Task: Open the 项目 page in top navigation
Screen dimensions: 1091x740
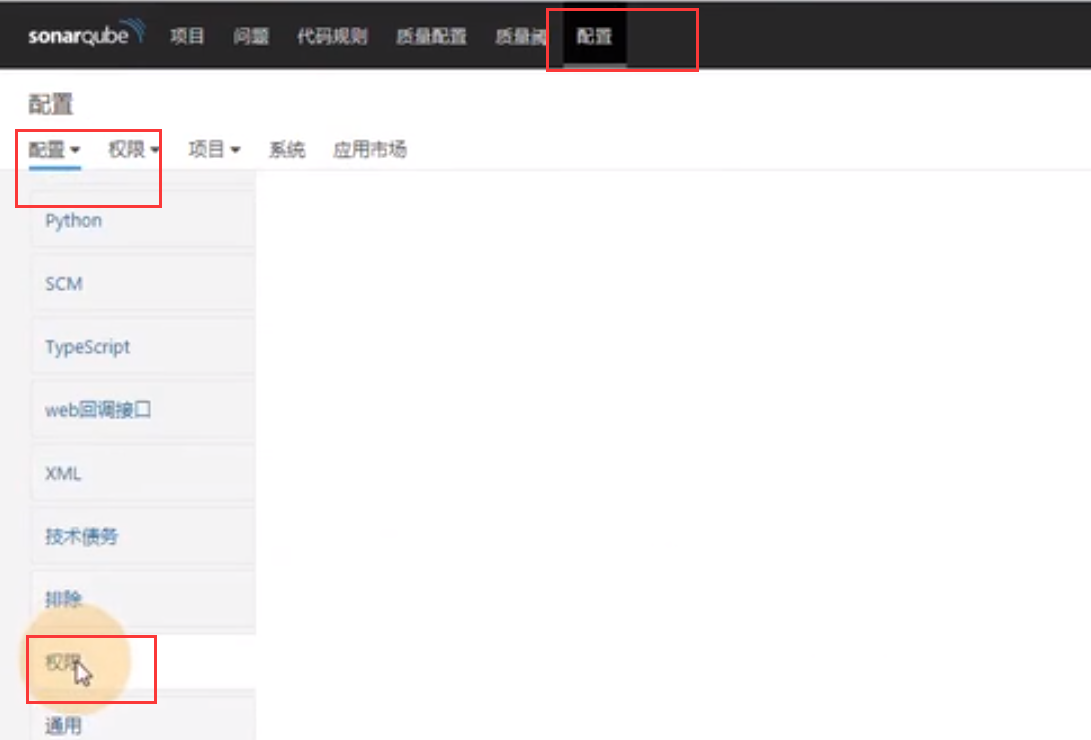Action: [187, 37]
